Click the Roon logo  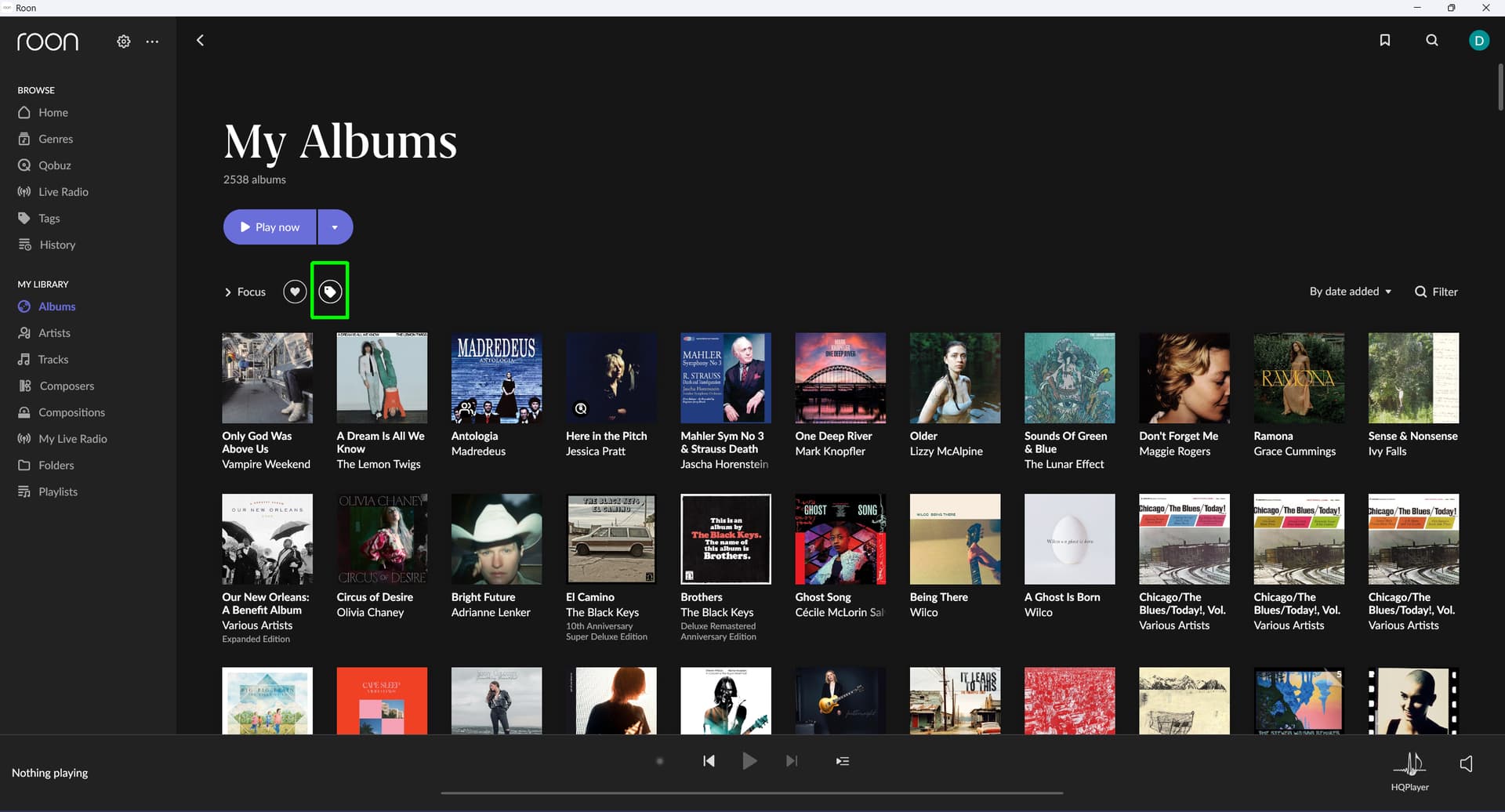click(x=48, y=42)
